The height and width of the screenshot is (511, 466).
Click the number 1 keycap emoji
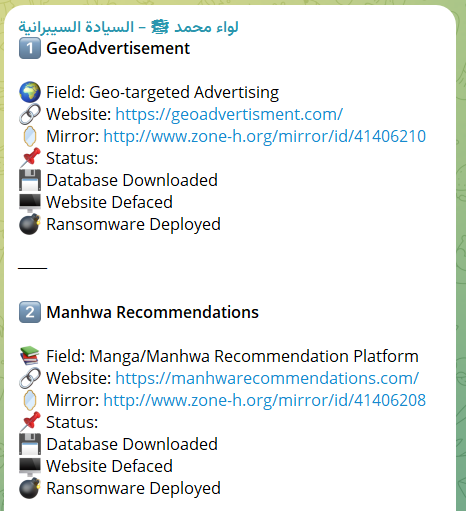30,48
